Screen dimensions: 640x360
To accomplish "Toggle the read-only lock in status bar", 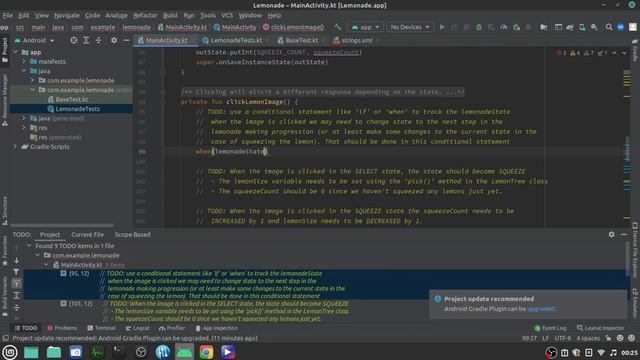I will [x=609, y=338].
